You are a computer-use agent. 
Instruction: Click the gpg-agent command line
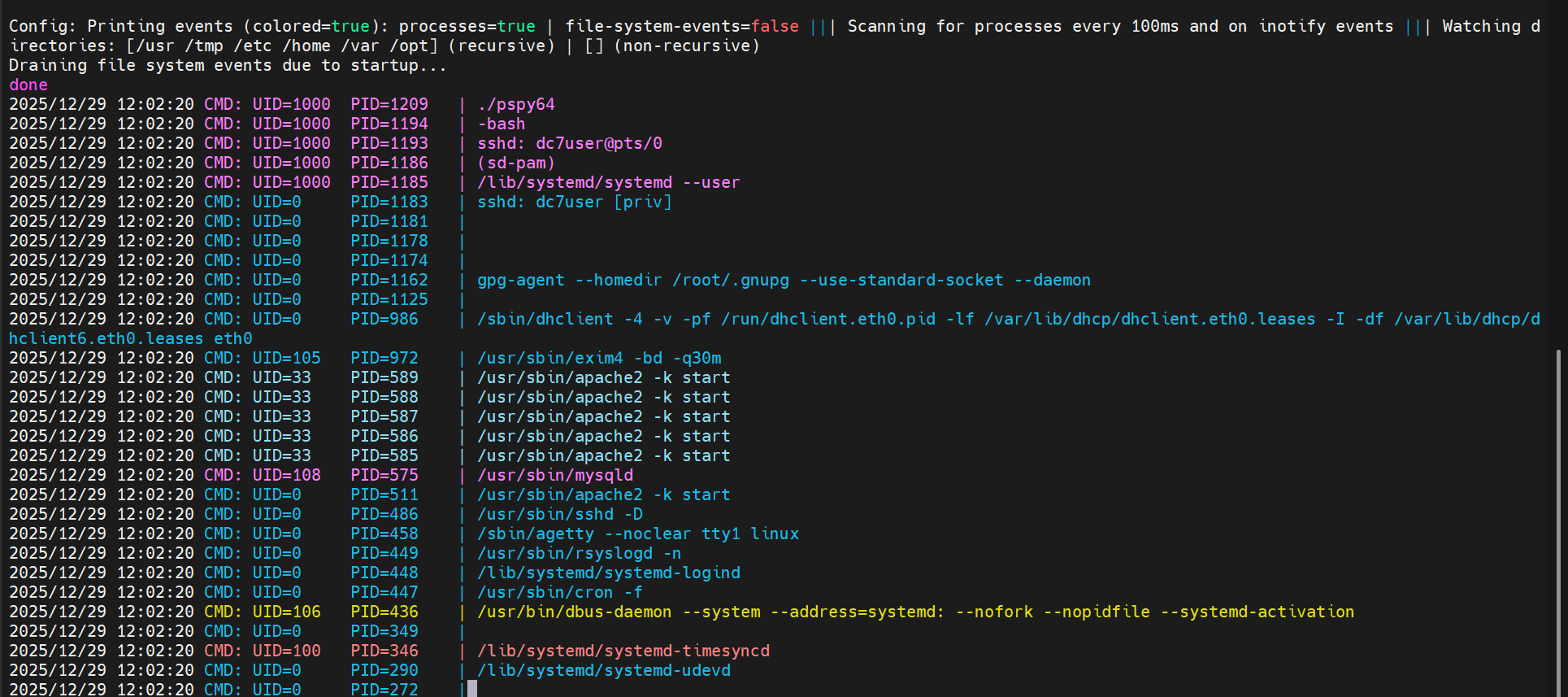pyautogui.click(x=783, y=281)
